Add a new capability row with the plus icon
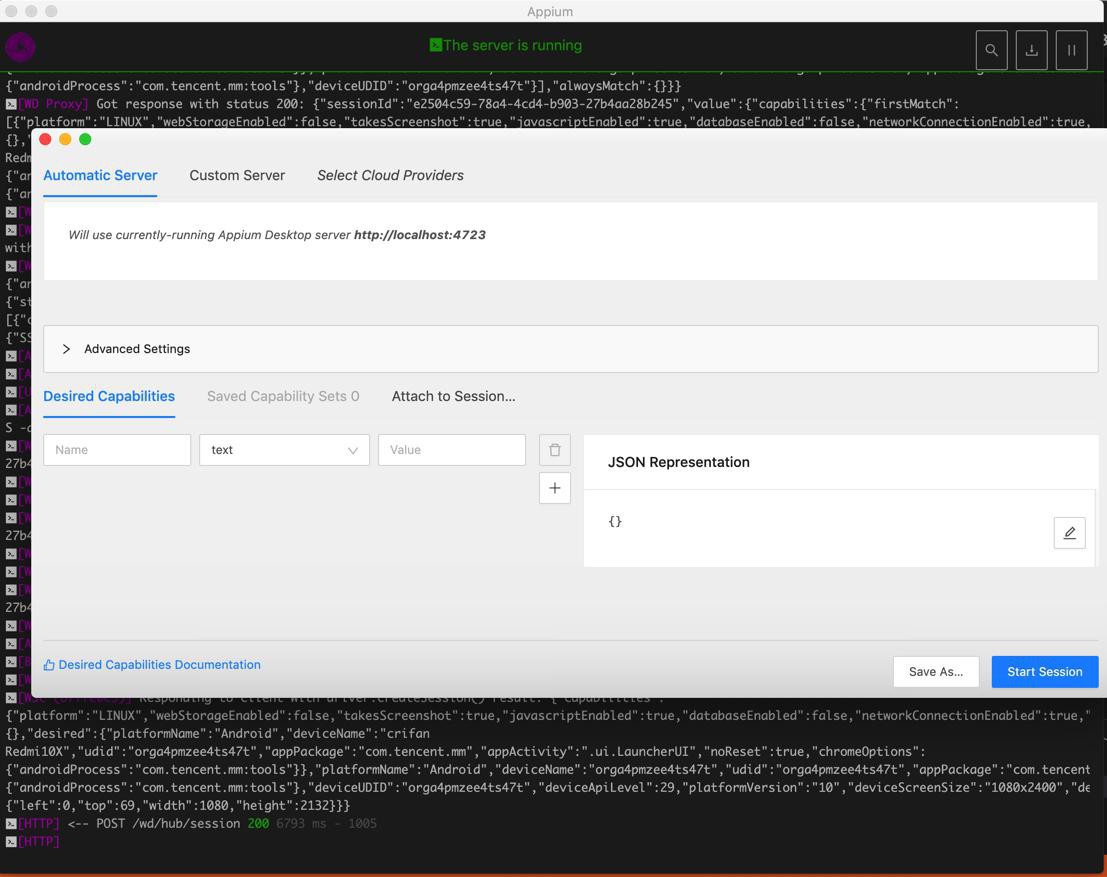The image size is (1107, 877). point(555,488)
